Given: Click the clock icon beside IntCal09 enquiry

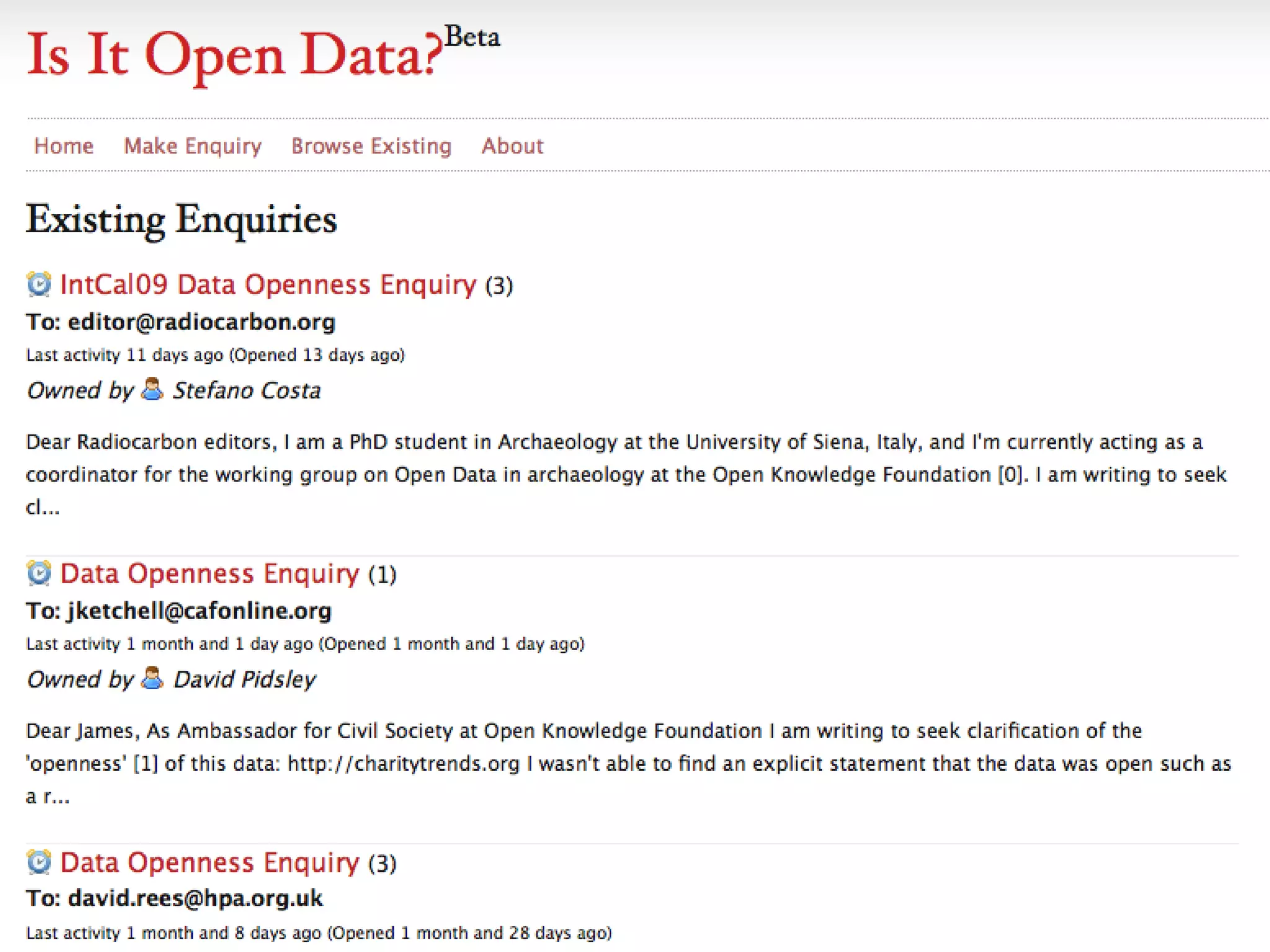Looking at the screenshot, I should (x=39, y=284).
